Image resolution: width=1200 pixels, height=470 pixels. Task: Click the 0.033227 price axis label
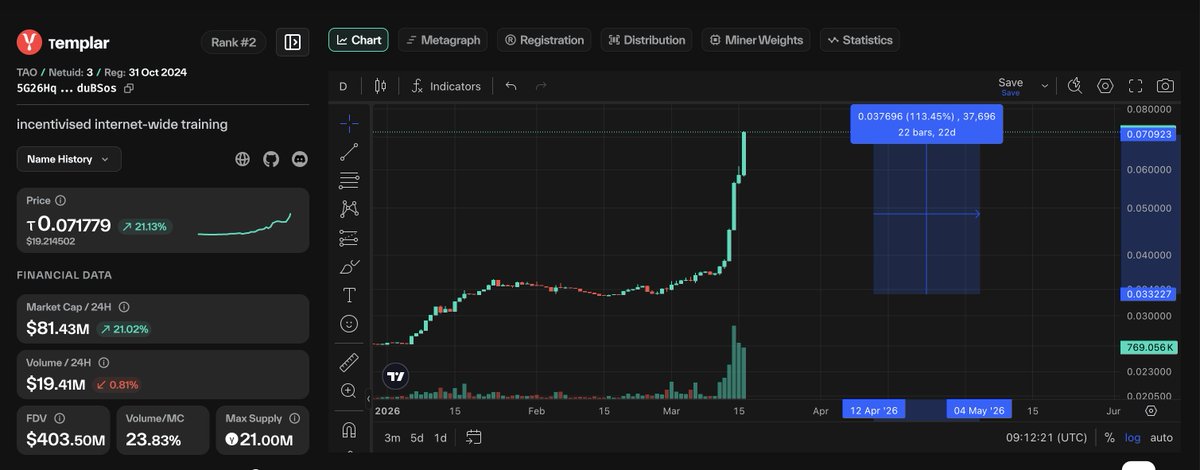pyautogui.click(x=1149, y=293)
